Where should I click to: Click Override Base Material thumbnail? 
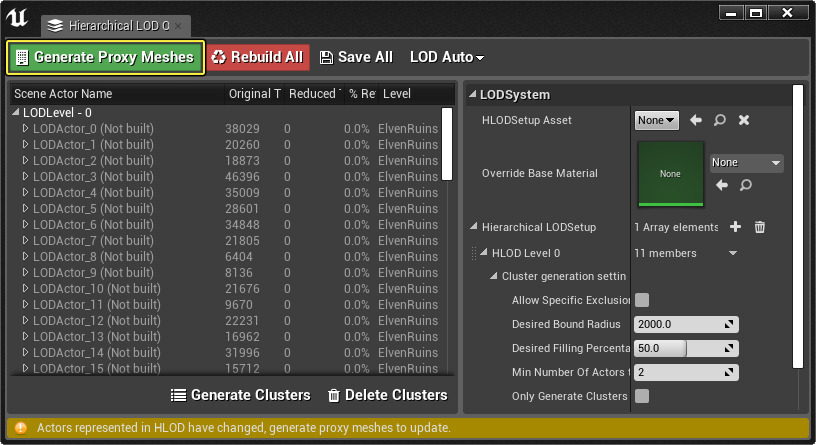pyautogui.click(x=671, y=174)
